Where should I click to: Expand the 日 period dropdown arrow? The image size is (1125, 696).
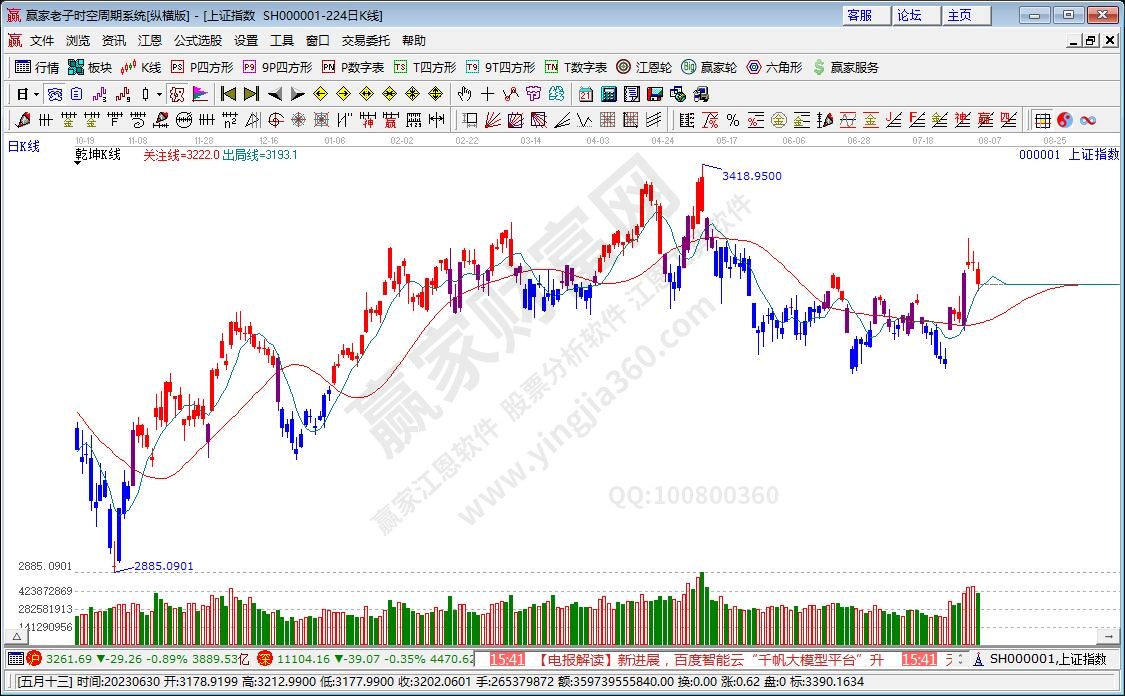tap(36, 94)
